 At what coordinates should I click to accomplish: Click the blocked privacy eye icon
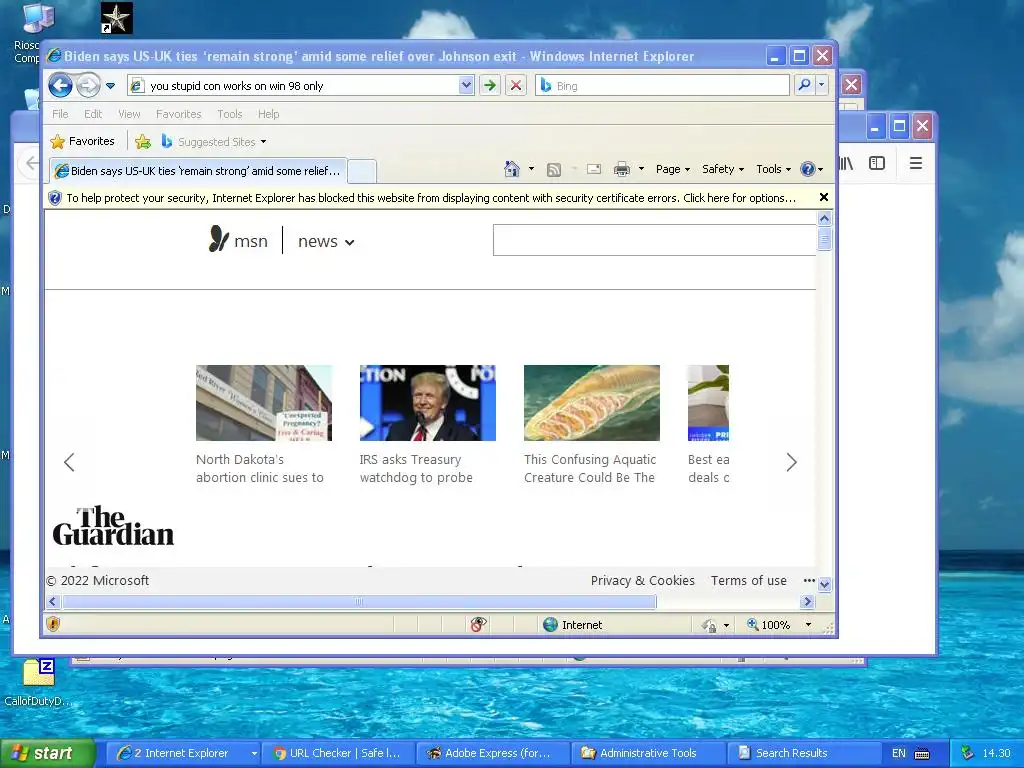pos(478,624)
